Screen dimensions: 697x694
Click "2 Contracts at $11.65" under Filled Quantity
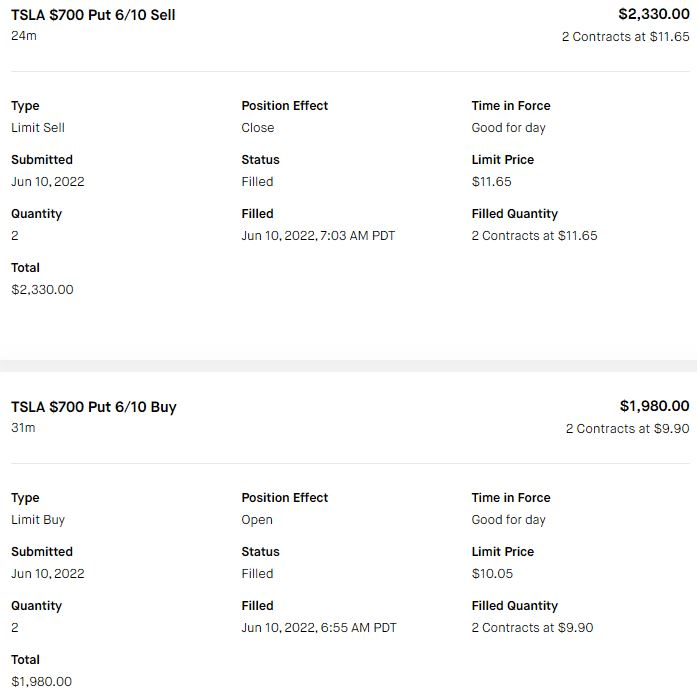534,236
